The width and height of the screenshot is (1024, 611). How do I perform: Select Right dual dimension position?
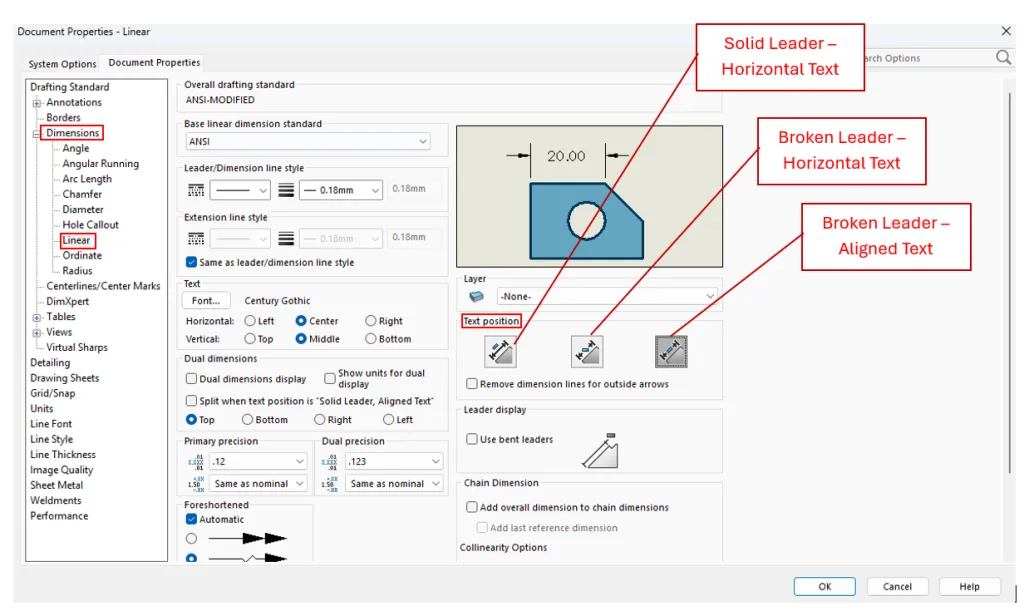pos(319,420)
